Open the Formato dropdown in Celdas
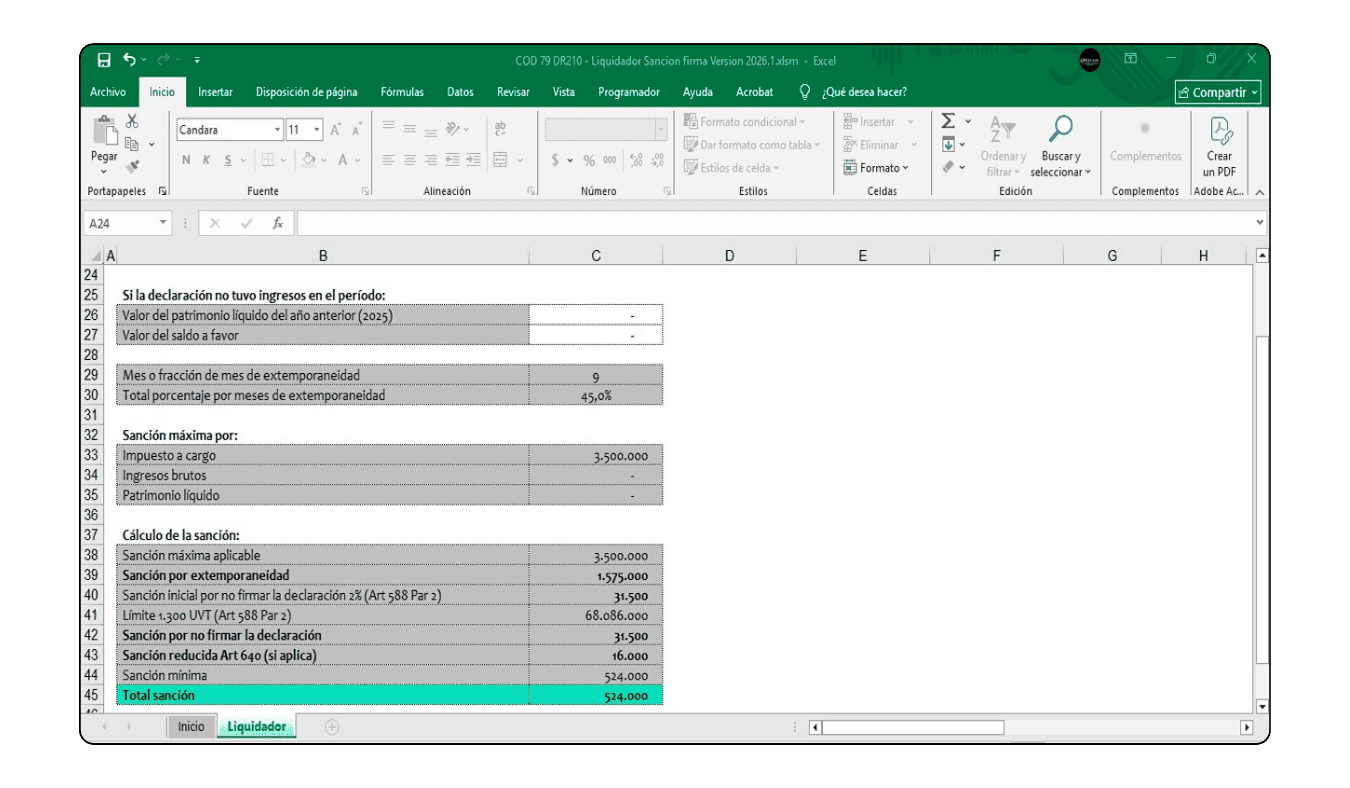 coord(879,168)
